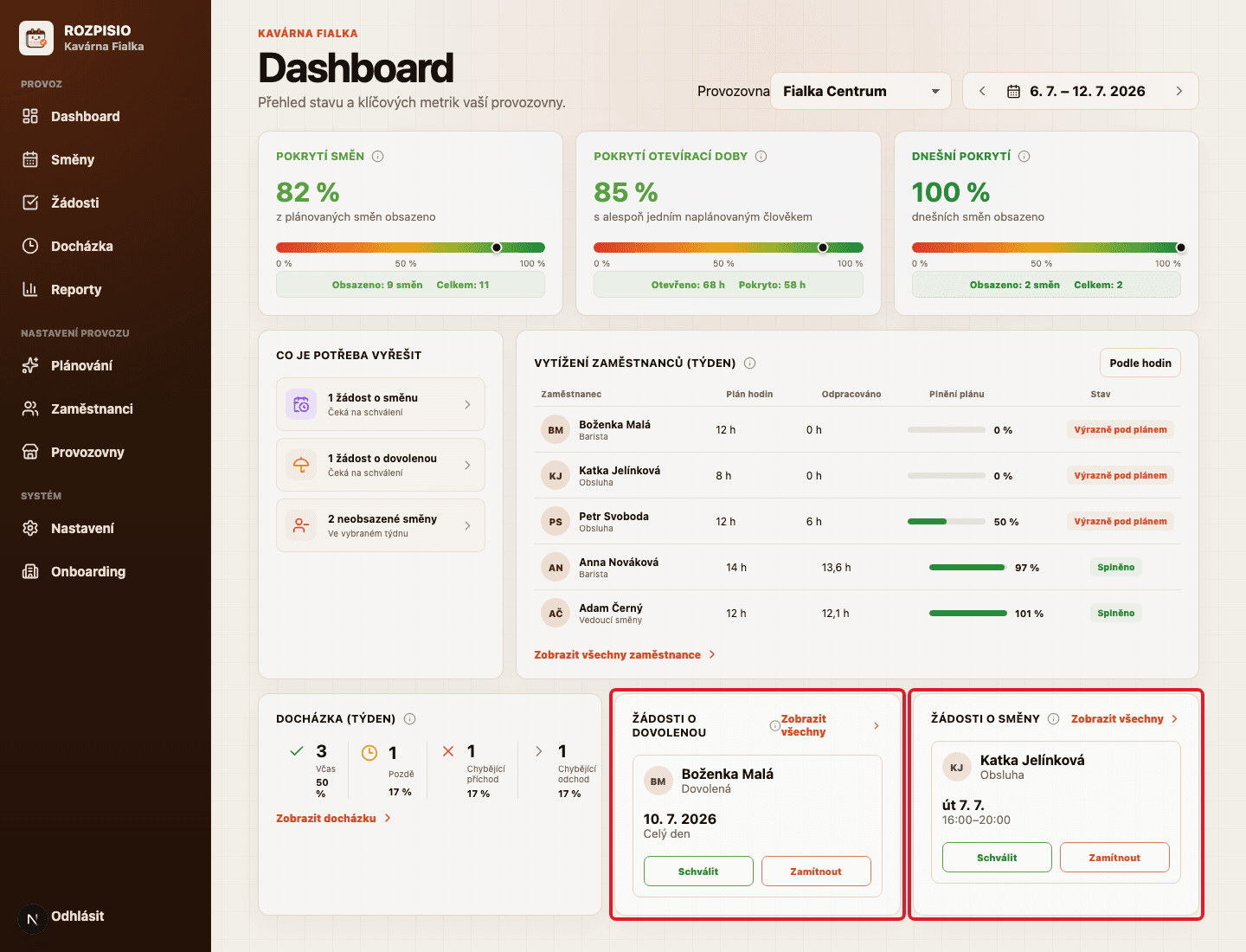This screenshot has width=1246, height=952.
Task: Open Zobrazit všechny in Žádosti o dovolenou
Action: [x=831, y=725]
